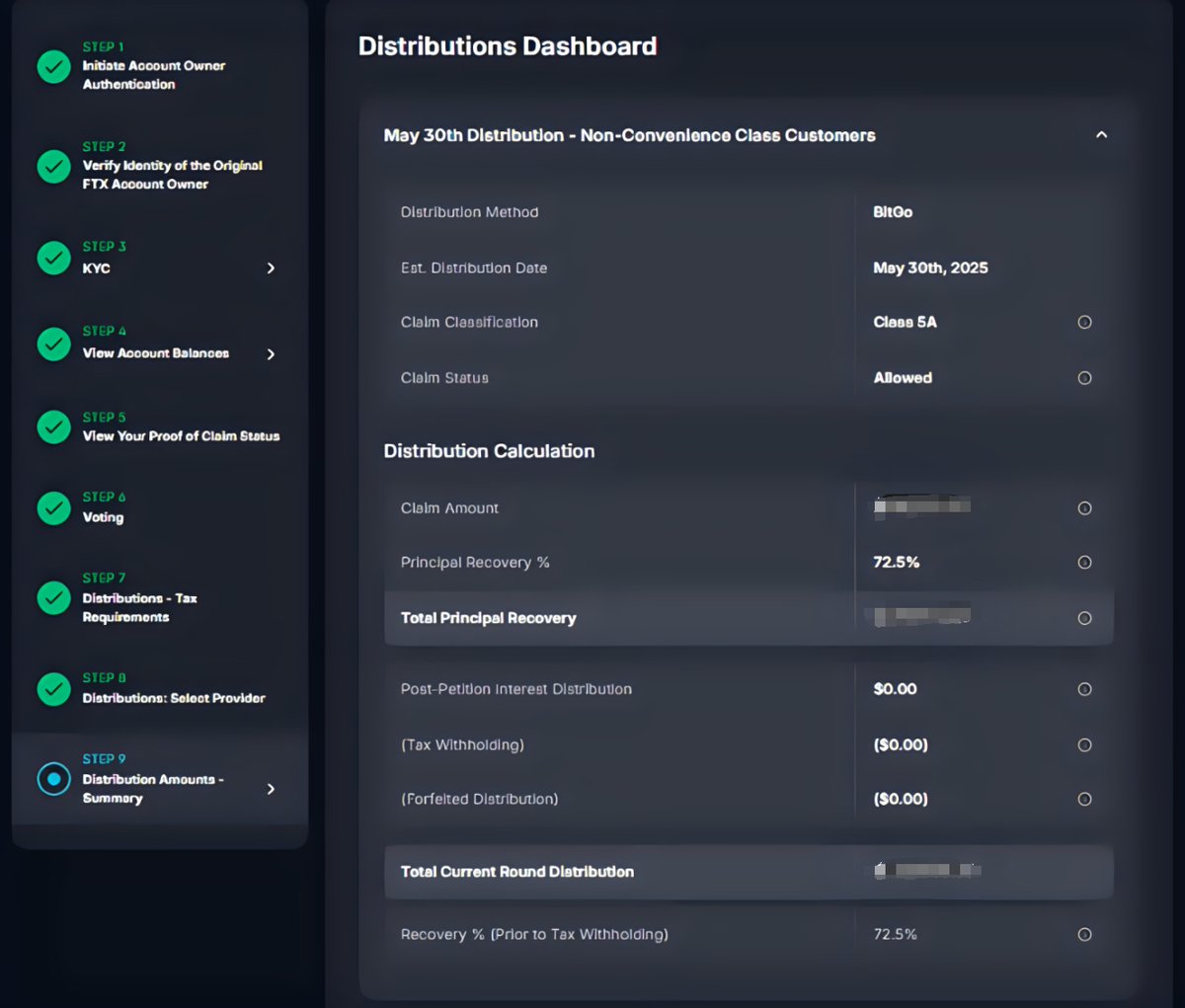Click the ($0.00) Tax Withholding value

coord(901,745)
